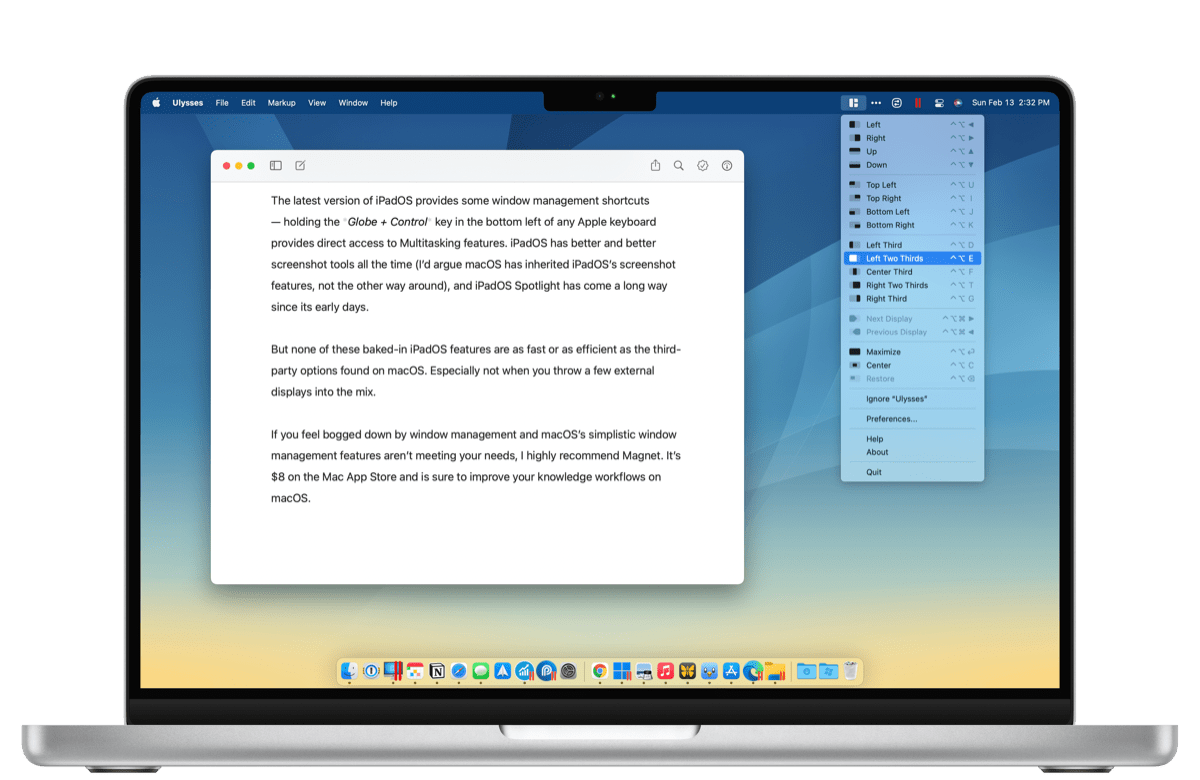The height and width of the screenshot is (780, 1200).
Task: Launch Spark mail from the Dock
Action: 503,671
